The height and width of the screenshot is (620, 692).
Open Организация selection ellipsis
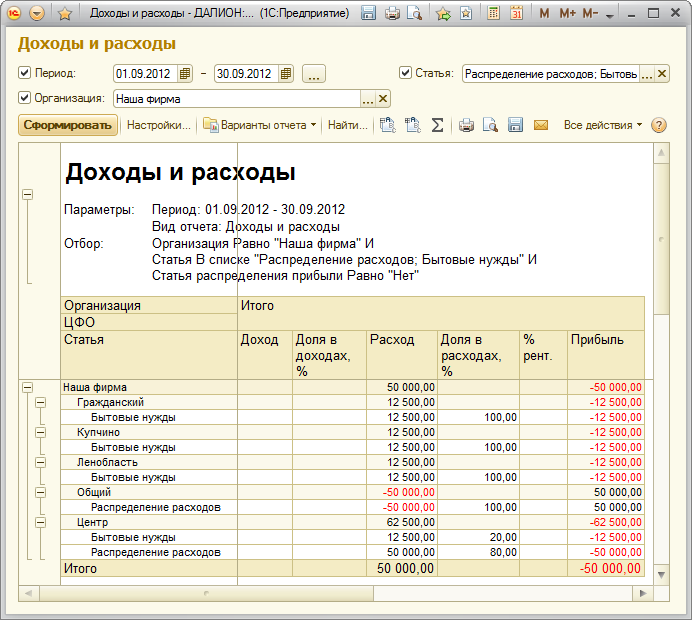click(x=368, y=99)
